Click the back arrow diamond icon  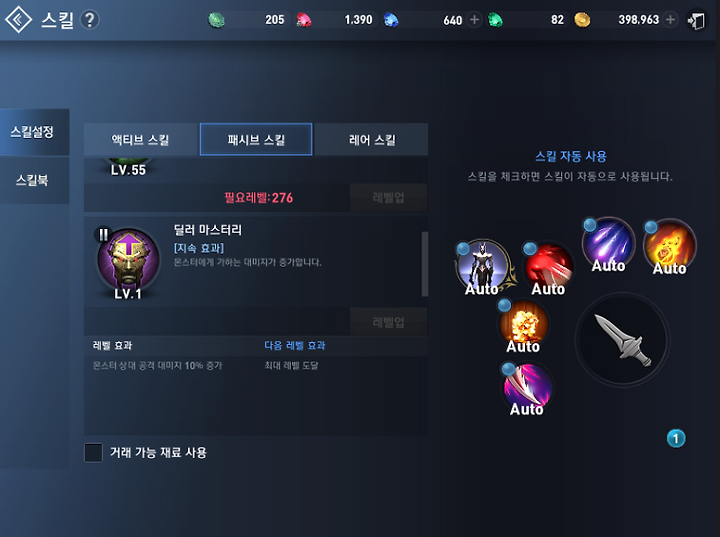(x=18, y=19)
